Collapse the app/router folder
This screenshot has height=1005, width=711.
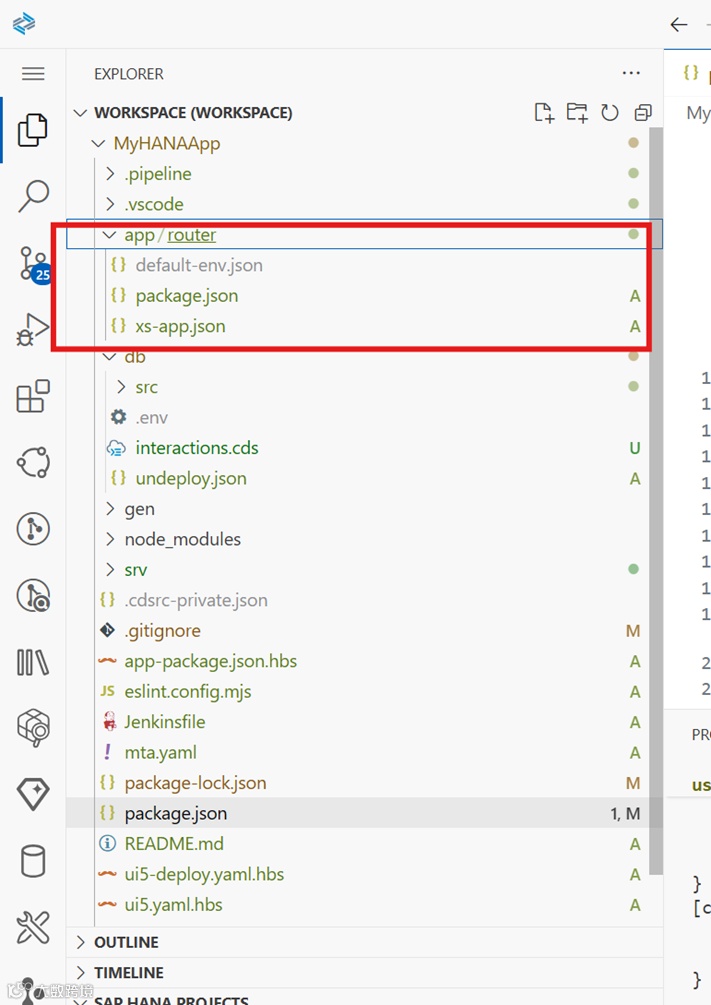point(110,235)
